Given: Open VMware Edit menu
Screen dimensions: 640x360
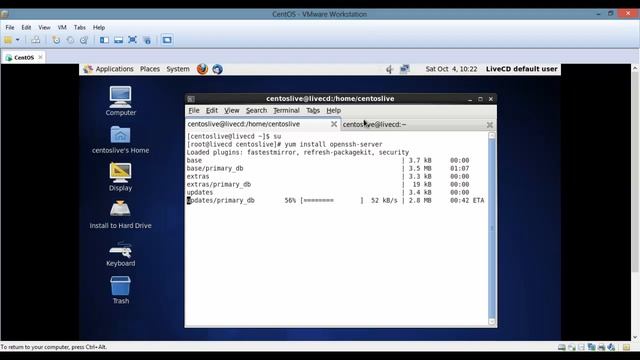Looking at the screenshot, I should pos(26,27).
